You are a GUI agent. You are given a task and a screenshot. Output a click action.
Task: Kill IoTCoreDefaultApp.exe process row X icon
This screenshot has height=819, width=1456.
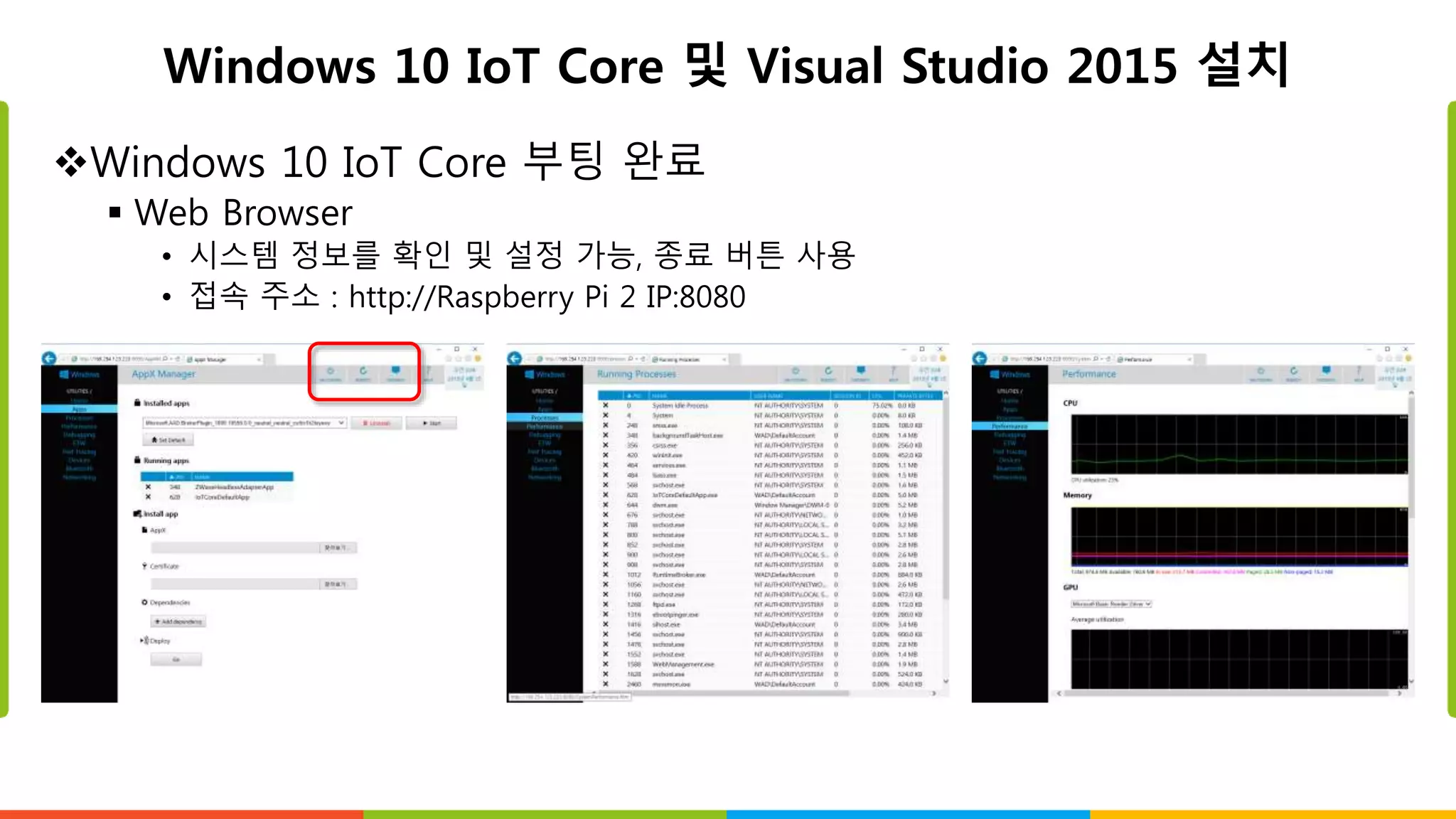pos(606,495)
